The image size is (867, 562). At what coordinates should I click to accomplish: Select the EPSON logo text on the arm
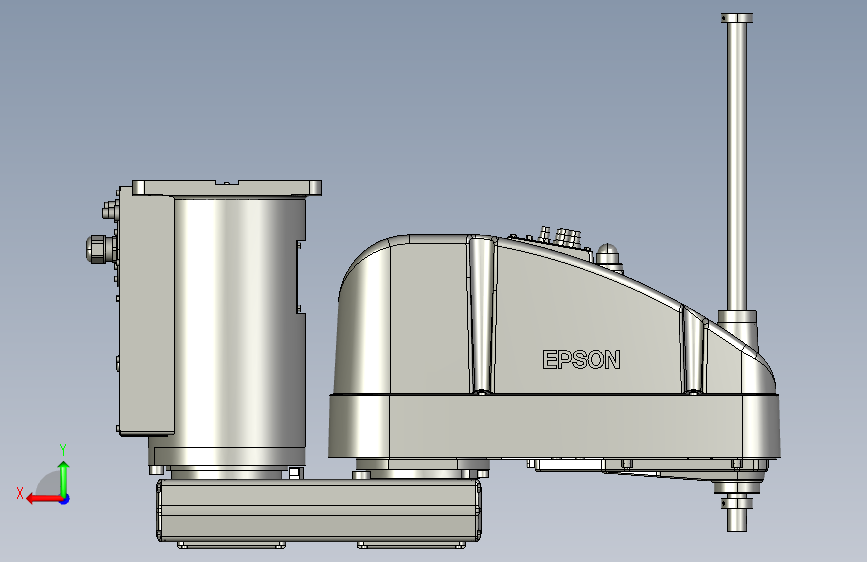[581, 360]
